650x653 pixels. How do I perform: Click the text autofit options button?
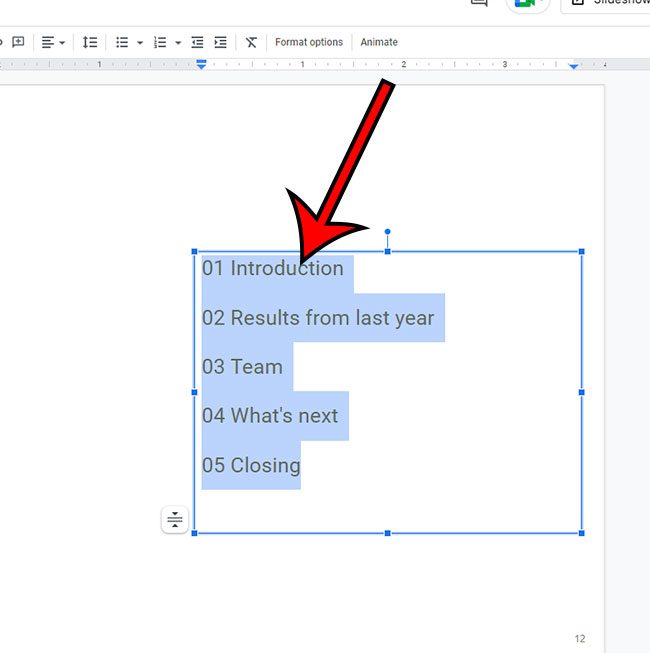point(175,519)
